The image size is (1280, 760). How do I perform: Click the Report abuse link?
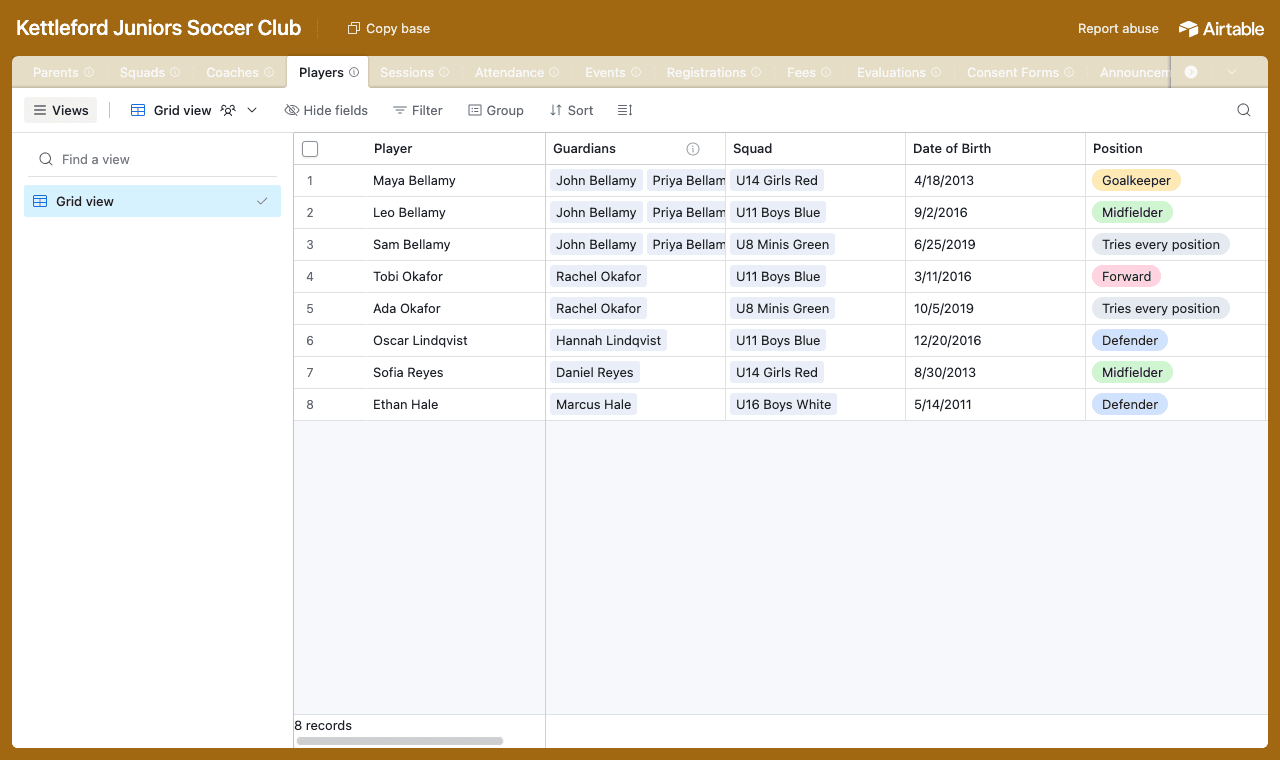1118,29
